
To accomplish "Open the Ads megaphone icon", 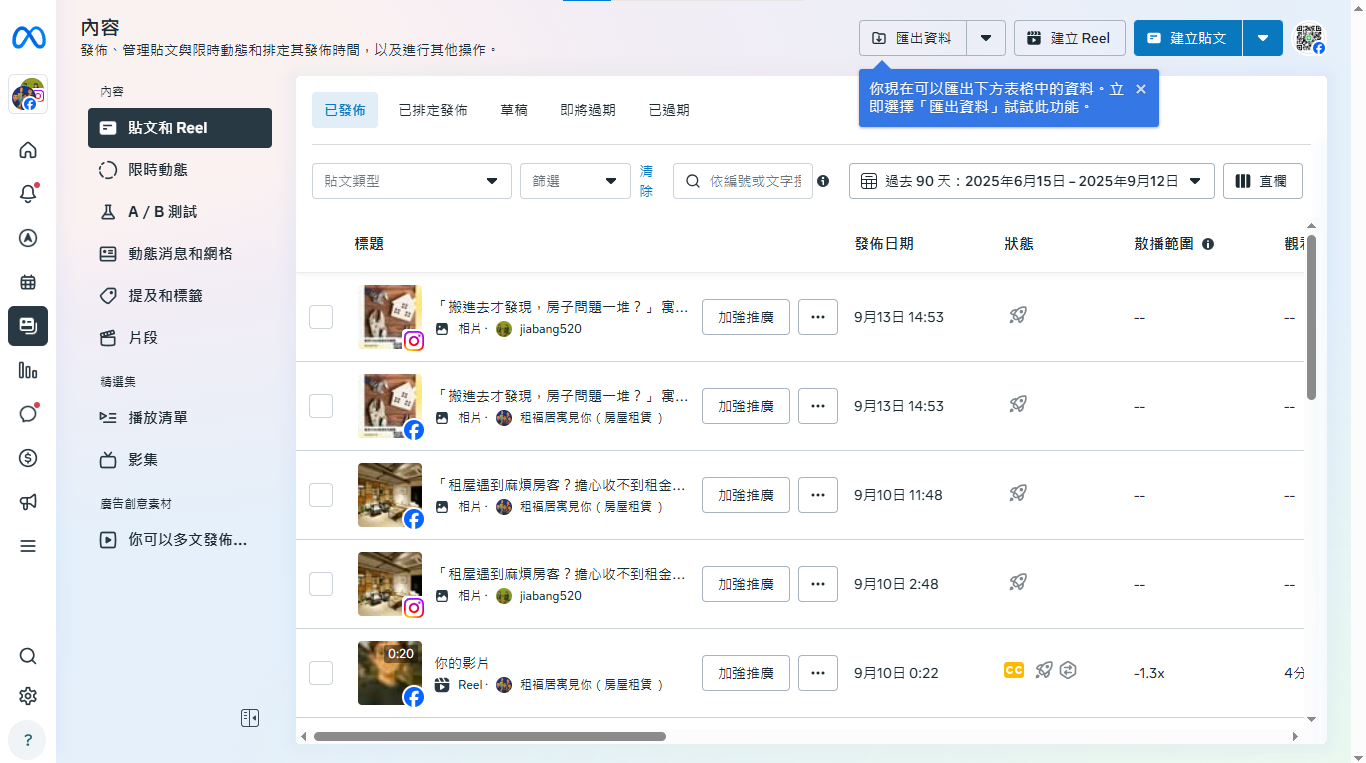I will click(28, 502).
